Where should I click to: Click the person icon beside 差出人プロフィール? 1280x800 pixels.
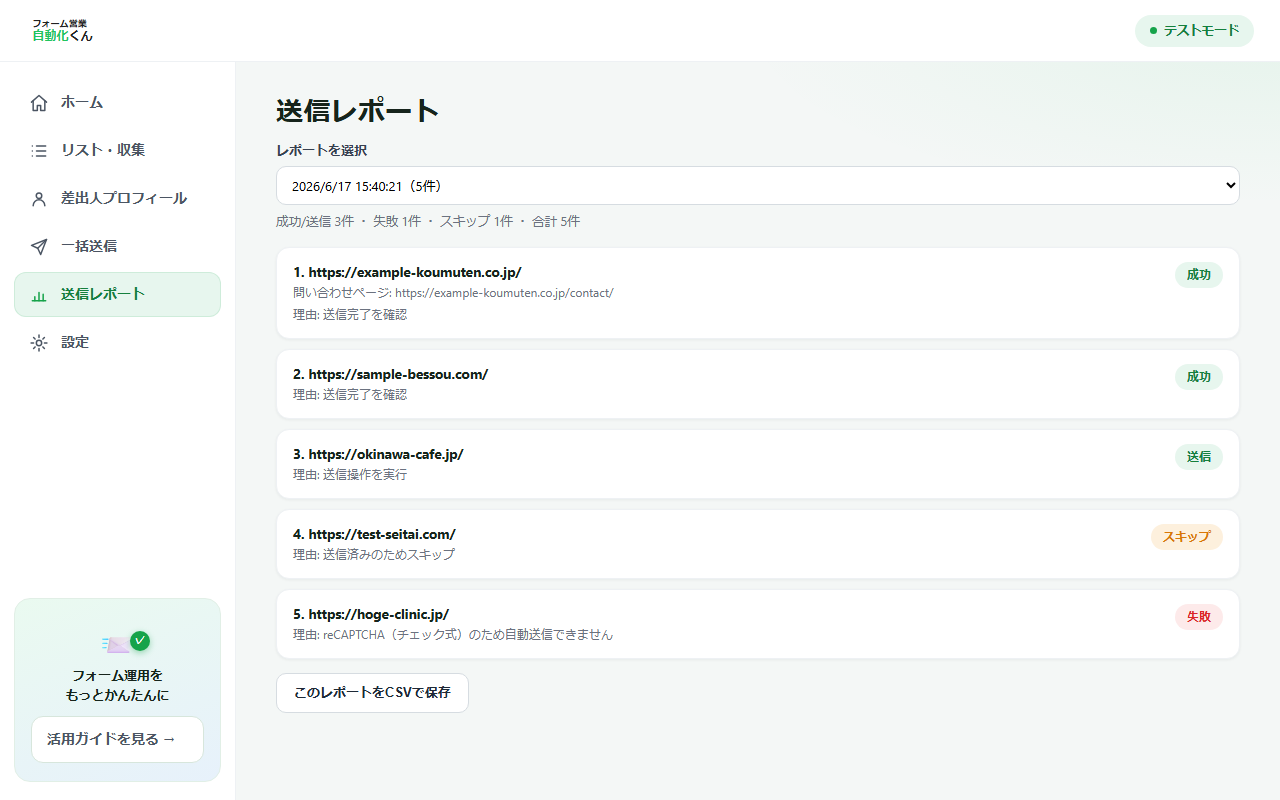click(39, 199)
